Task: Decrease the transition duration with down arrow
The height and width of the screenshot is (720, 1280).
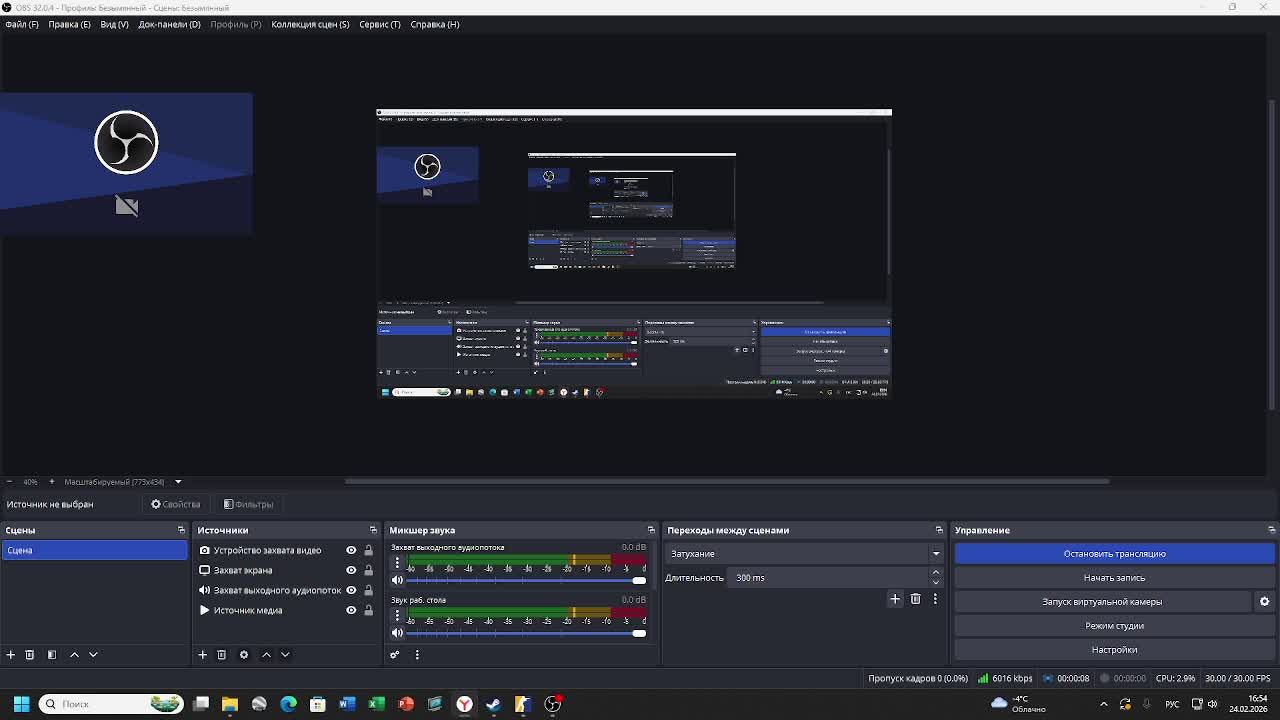Action: (936, 582)
